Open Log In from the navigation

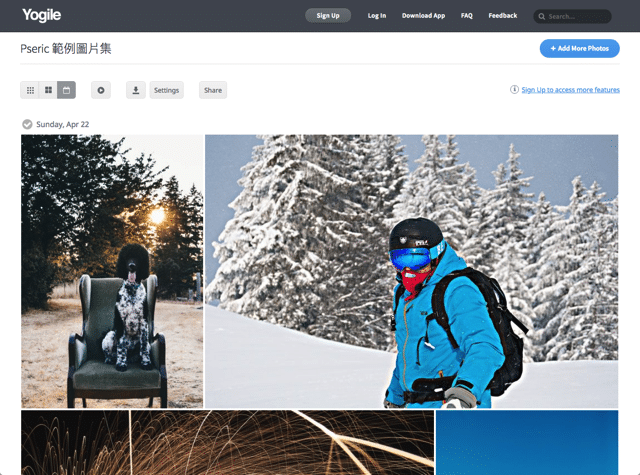point(377,16)
